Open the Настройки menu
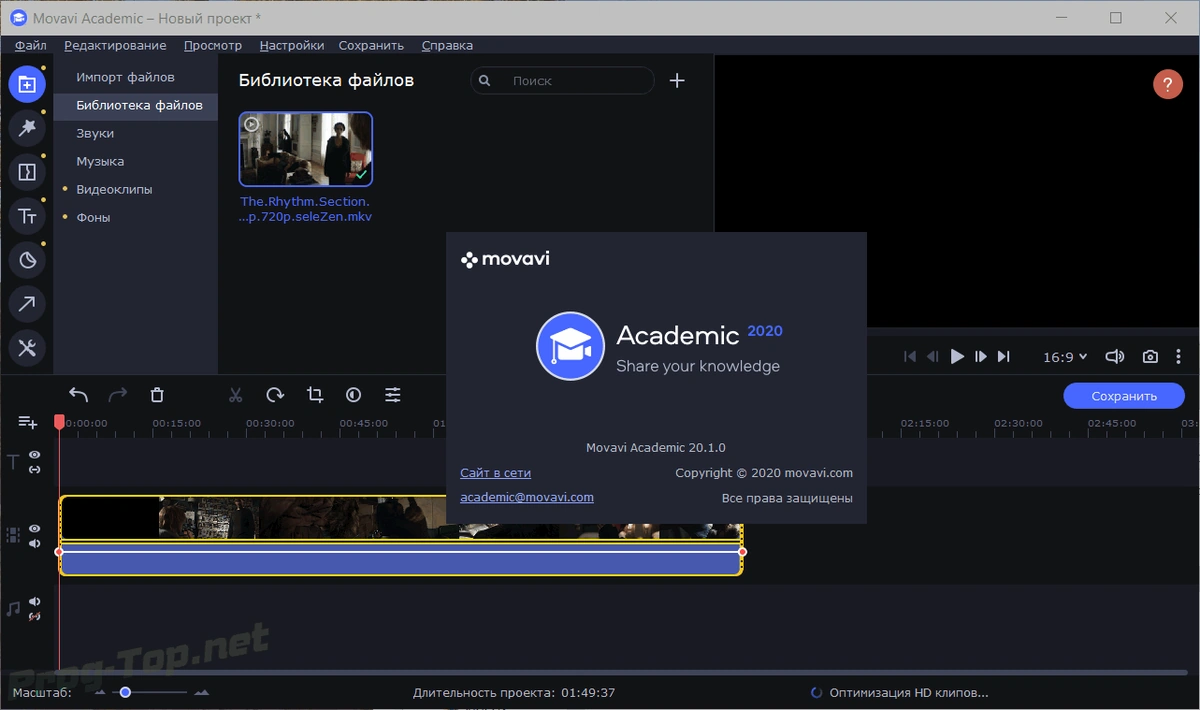The height and width of the screenshot is (710, 1200). tap(292, 45)
